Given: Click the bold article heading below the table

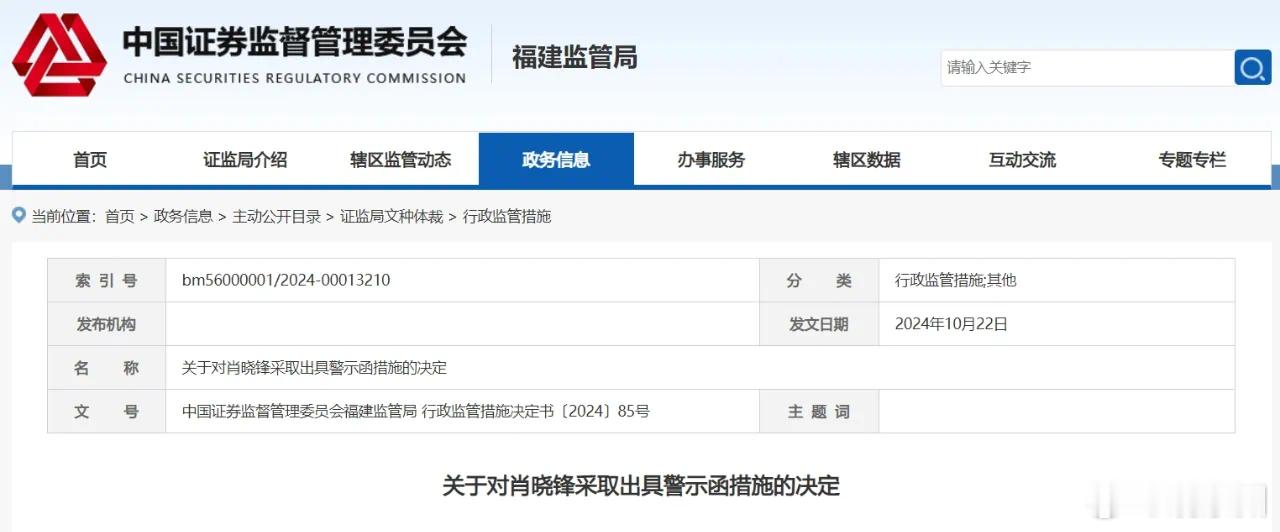Looking at the screenshot, I should pyautogui.click(x=641, y=486).
